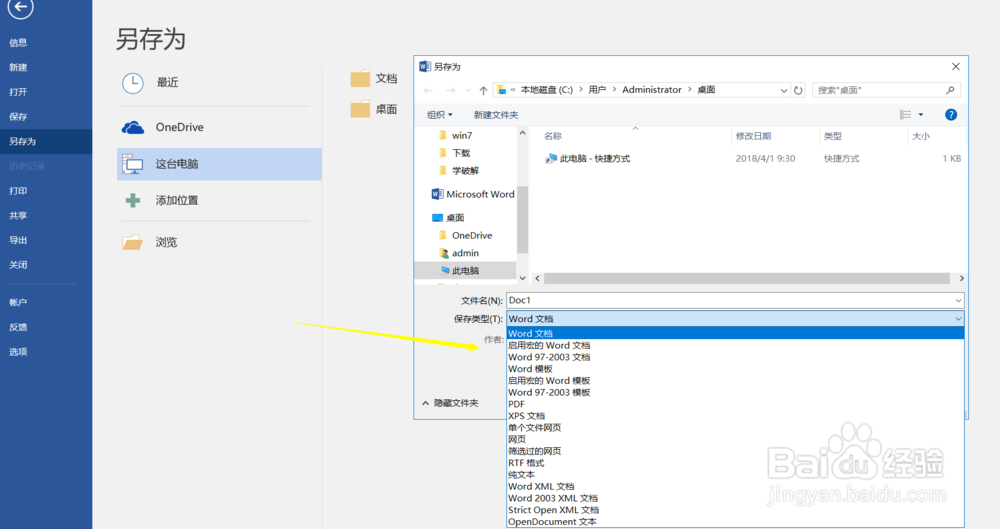The height and width of the screenshot is (529, 1000).
Task: Open 打开 in backstage sidebar
Action: pyautogui.click(x=18, y=92)
